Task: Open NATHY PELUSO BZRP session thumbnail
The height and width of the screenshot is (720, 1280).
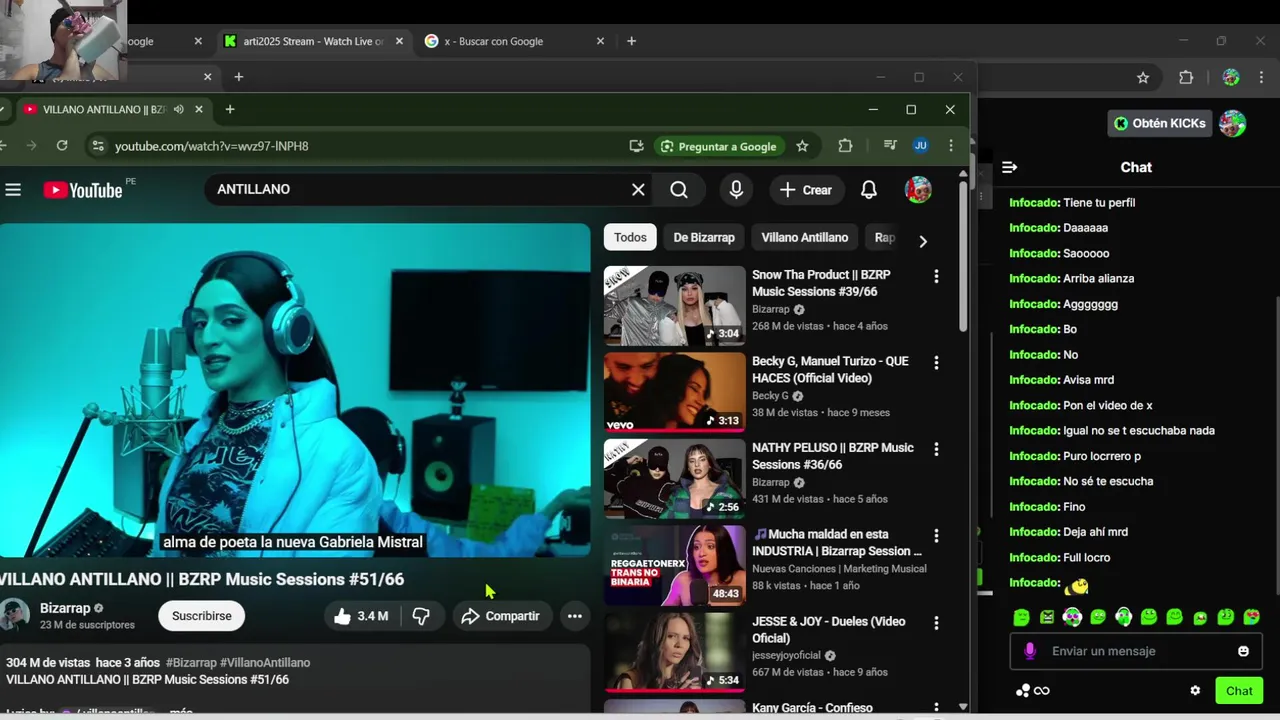Action: 674,478
